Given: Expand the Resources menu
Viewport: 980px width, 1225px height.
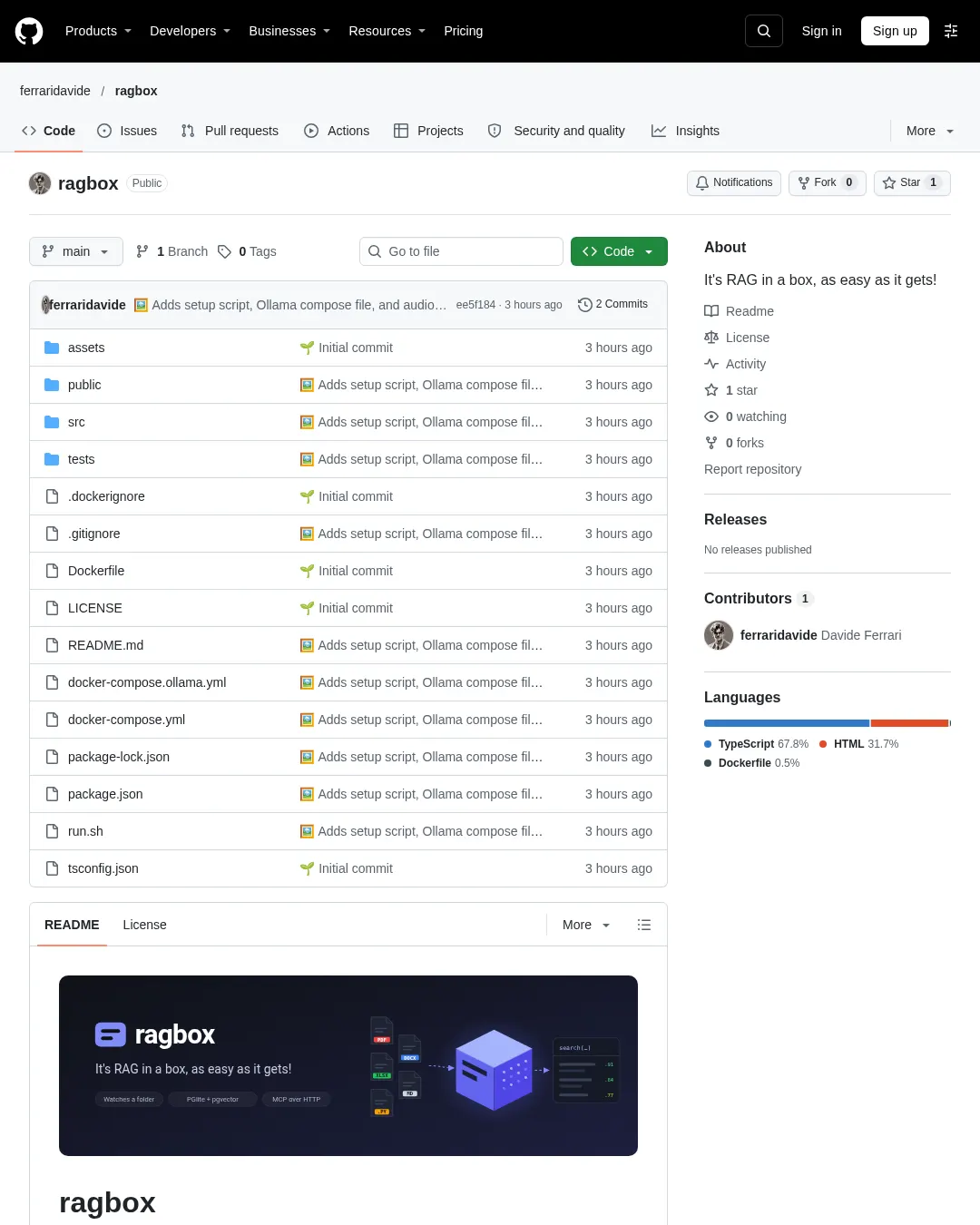Looking at the screenshot, I should tap(387, 31).
